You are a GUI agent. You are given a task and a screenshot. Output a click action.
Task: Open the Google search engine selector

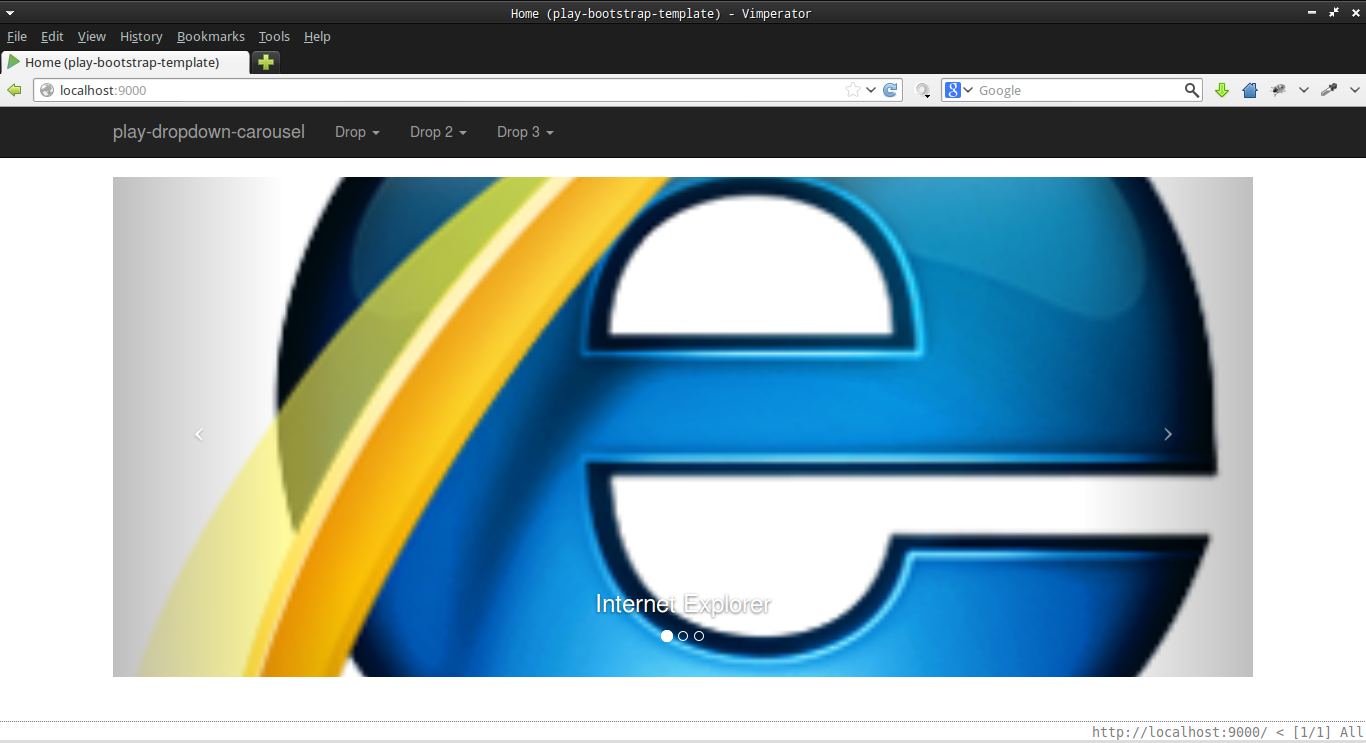(959, 90)
